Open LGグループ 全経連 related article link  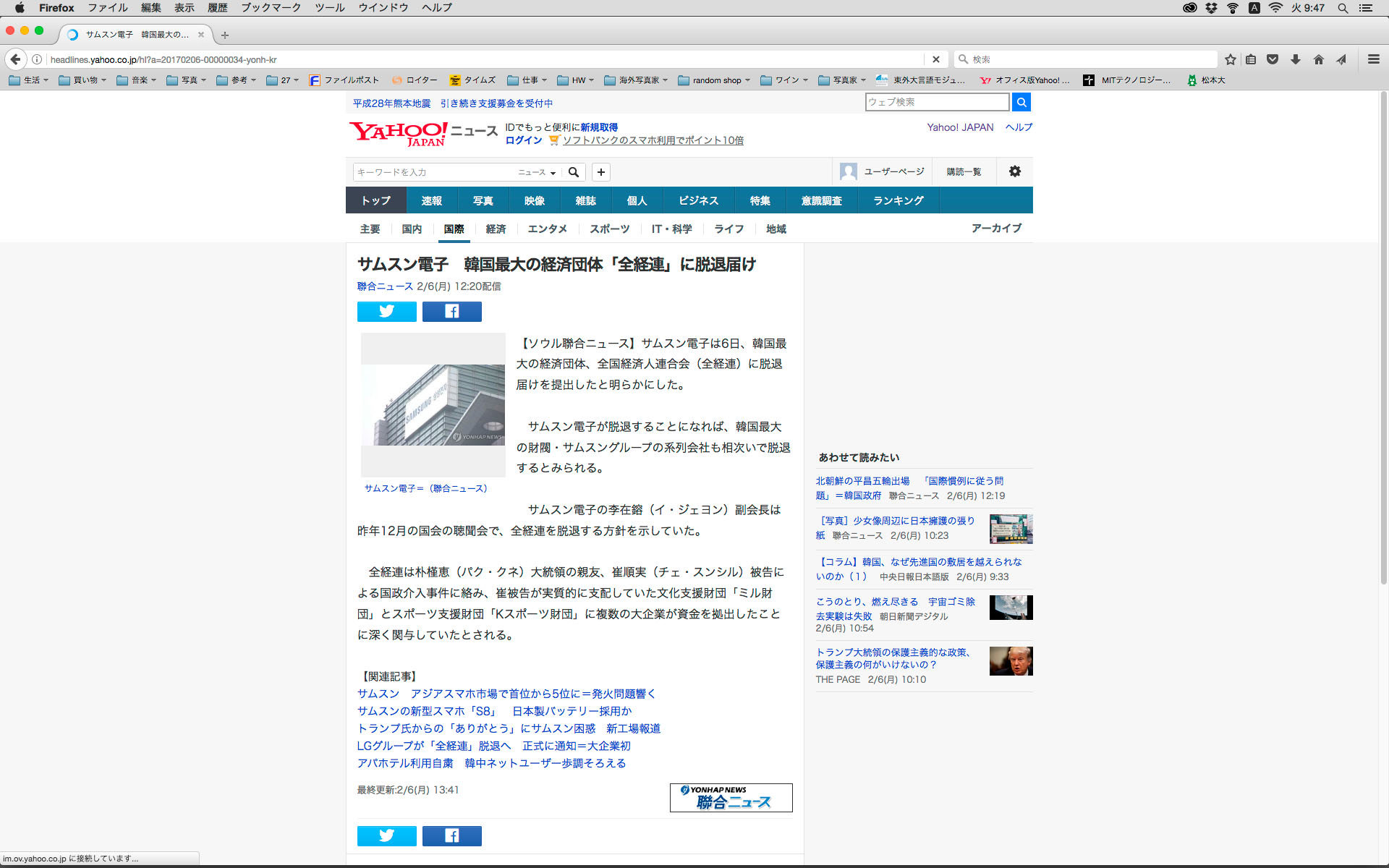point(493,746)
